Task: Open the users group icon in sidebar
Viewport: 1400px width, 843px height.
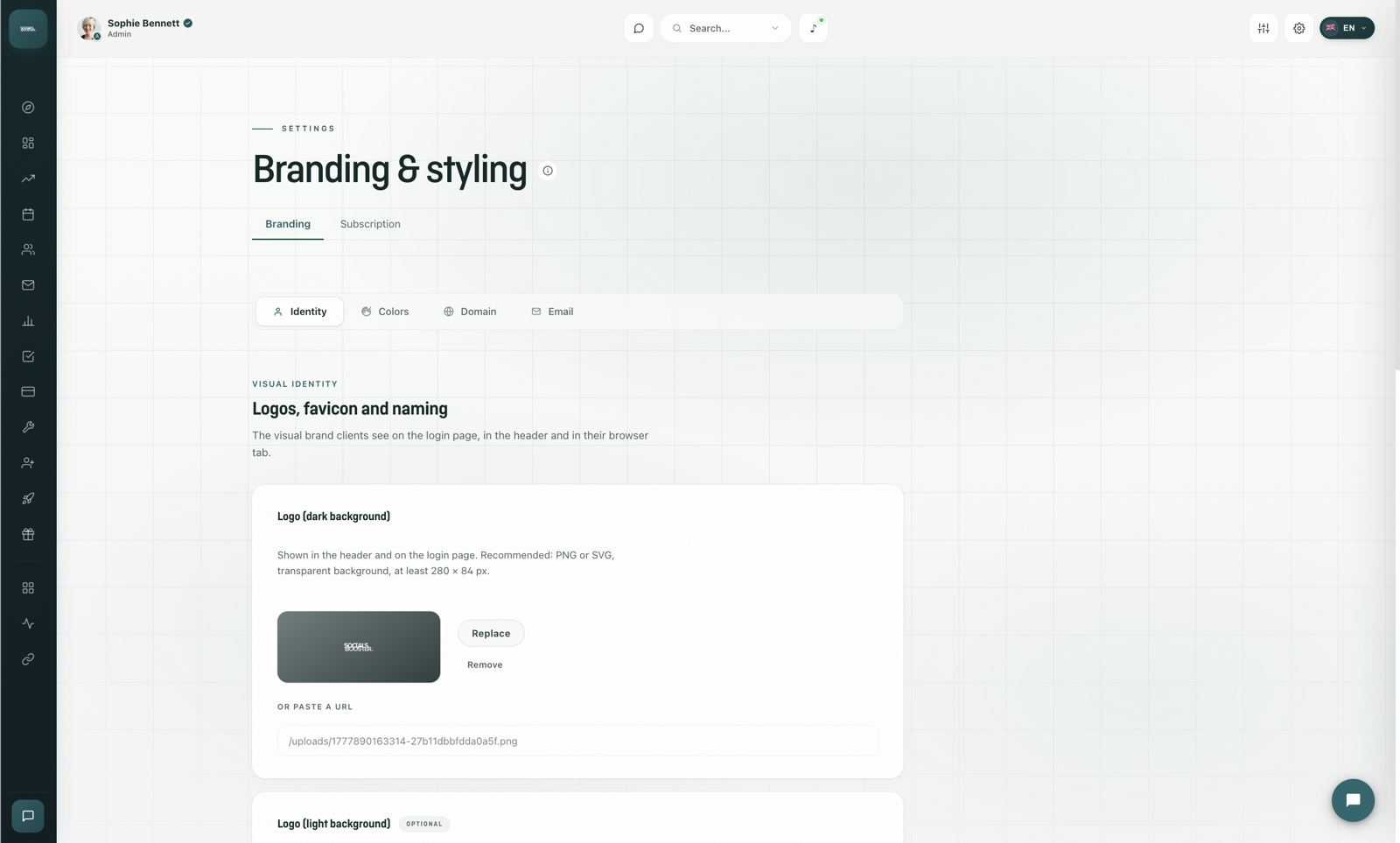Action: click(28, 249)
